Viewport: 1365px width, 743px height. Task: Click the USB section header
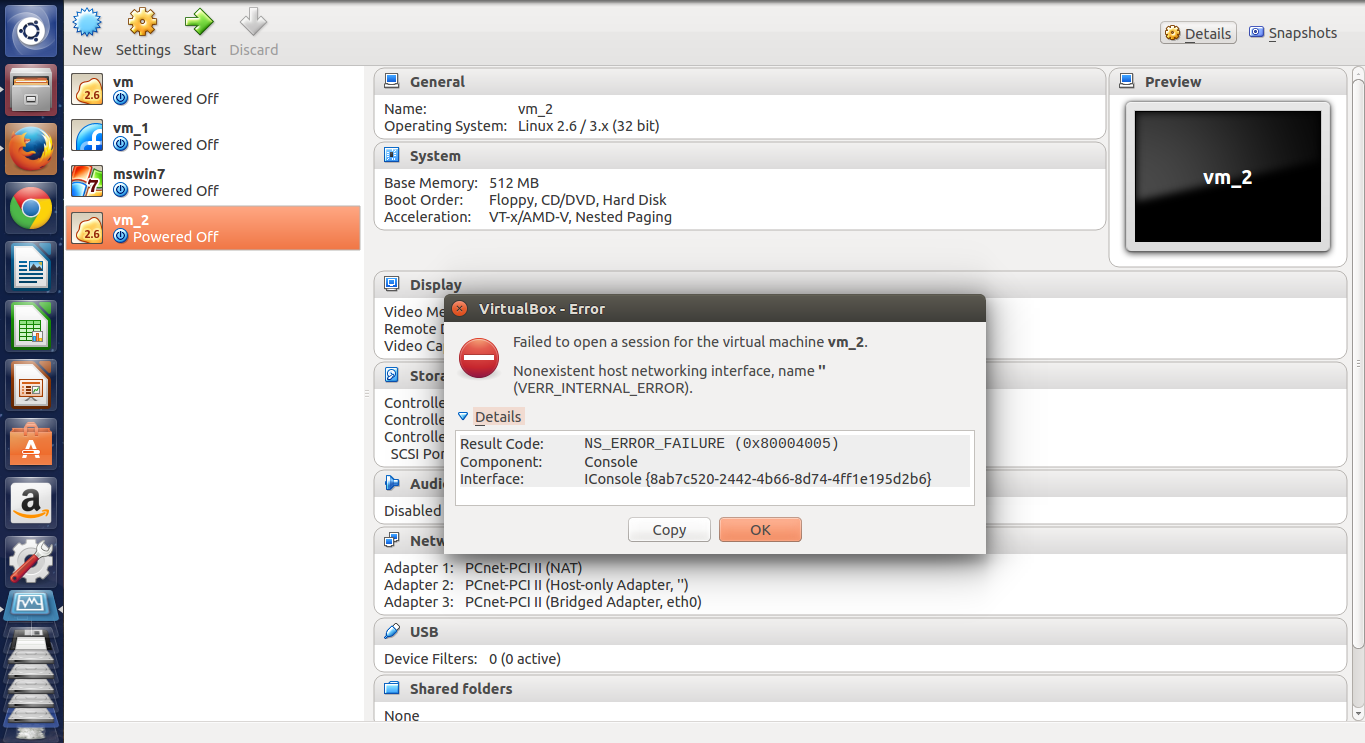point(860,632)
